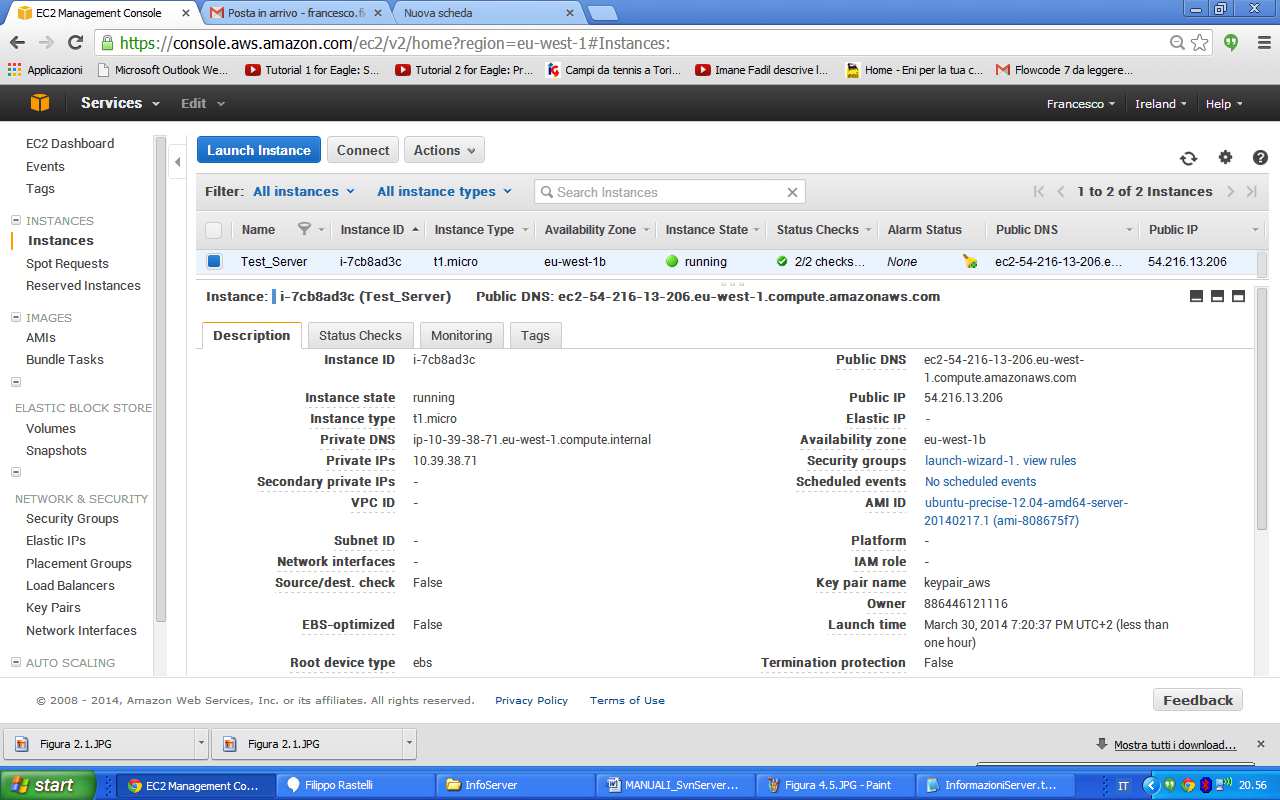
Task: Open the Edit menu in AWS header
Action: (202, 103)
